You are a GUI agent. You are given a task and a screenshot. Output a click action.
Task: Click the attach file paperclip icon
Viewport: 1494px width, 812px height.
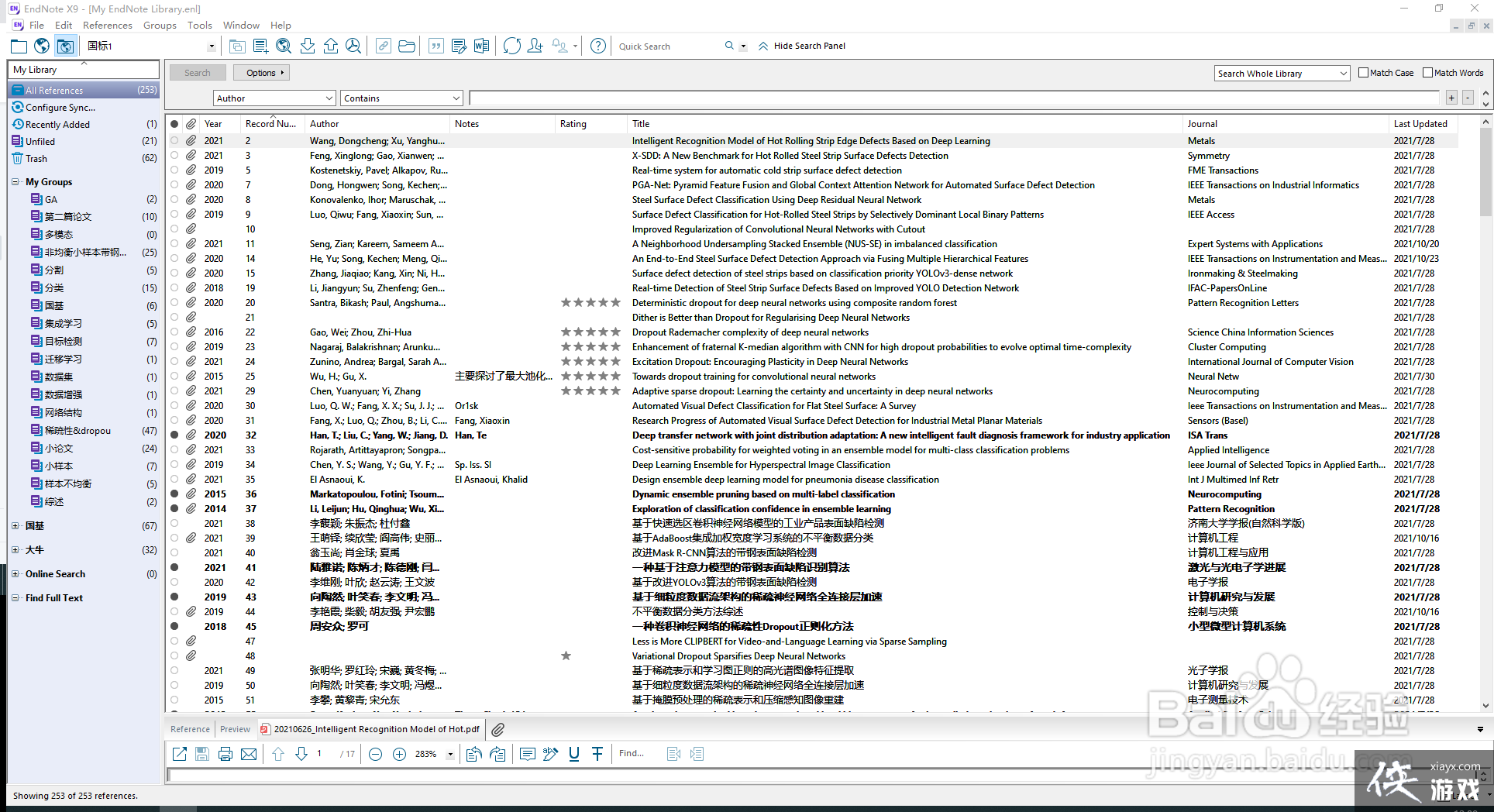click(x=498, y=729)
